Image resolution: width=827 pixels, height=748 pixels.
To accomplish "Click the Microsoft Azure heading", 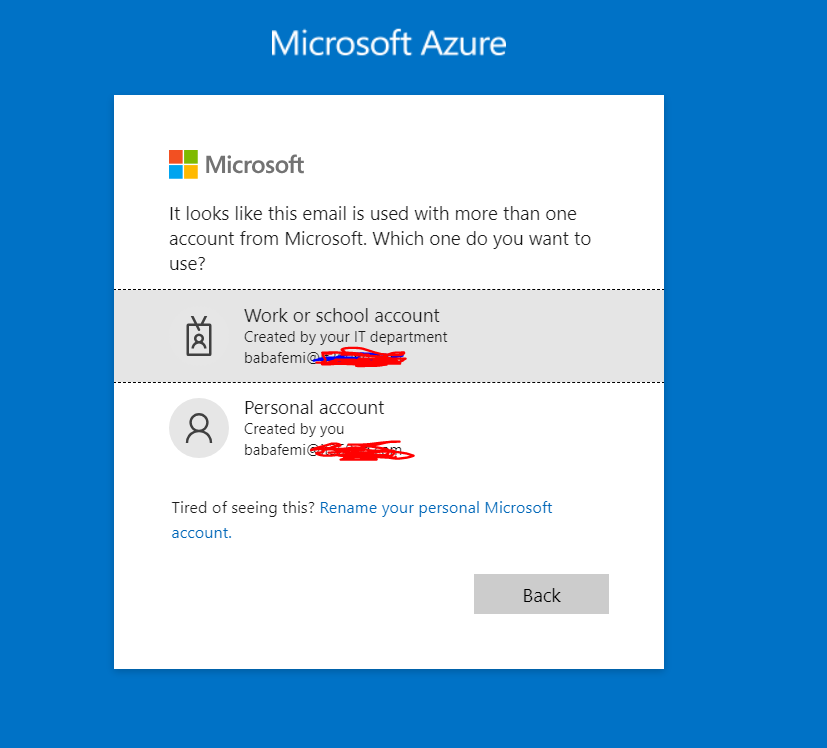I will (388, 43).
